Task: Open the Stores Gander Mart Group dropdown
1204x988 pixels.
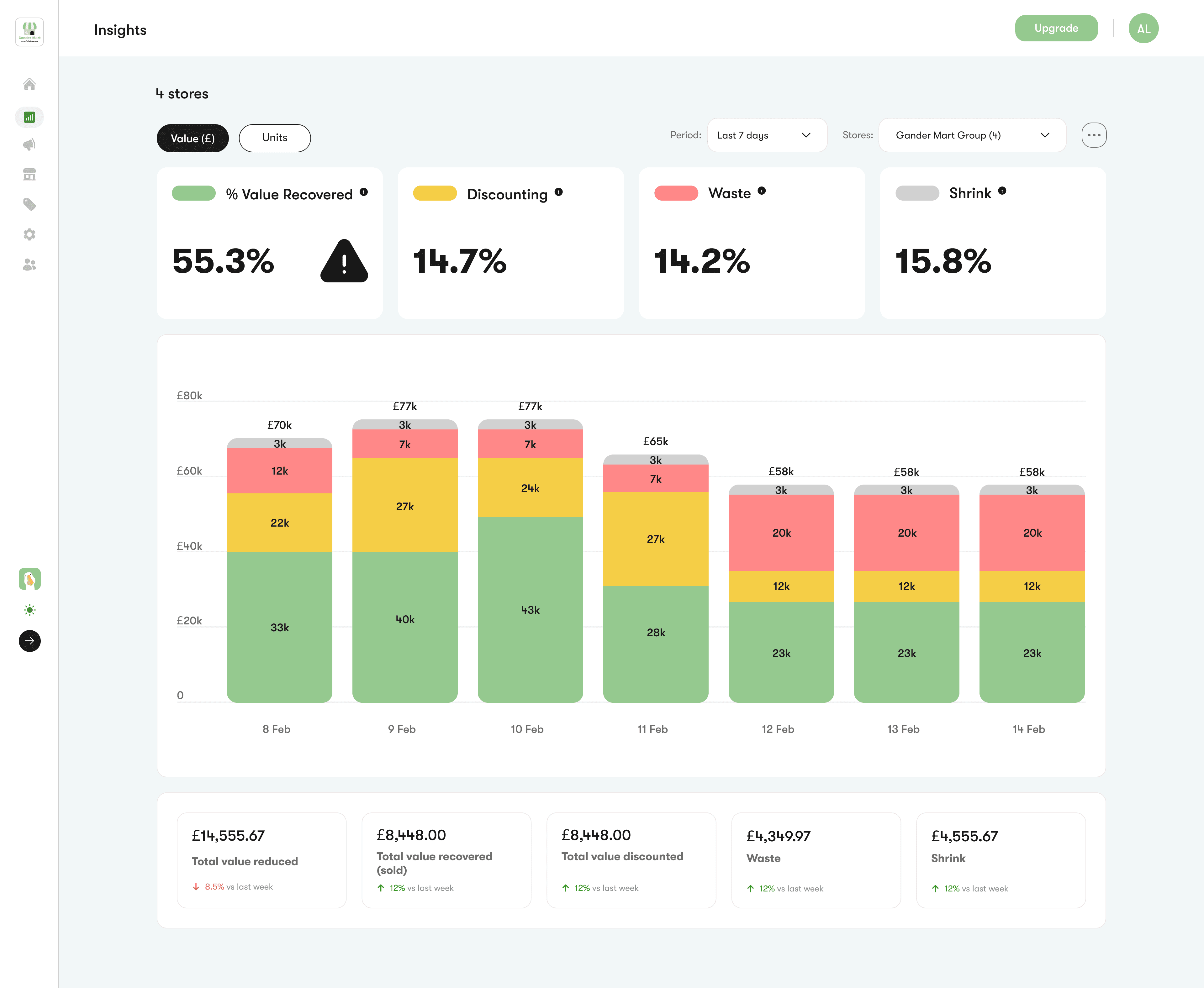Action: pos(972,135)
